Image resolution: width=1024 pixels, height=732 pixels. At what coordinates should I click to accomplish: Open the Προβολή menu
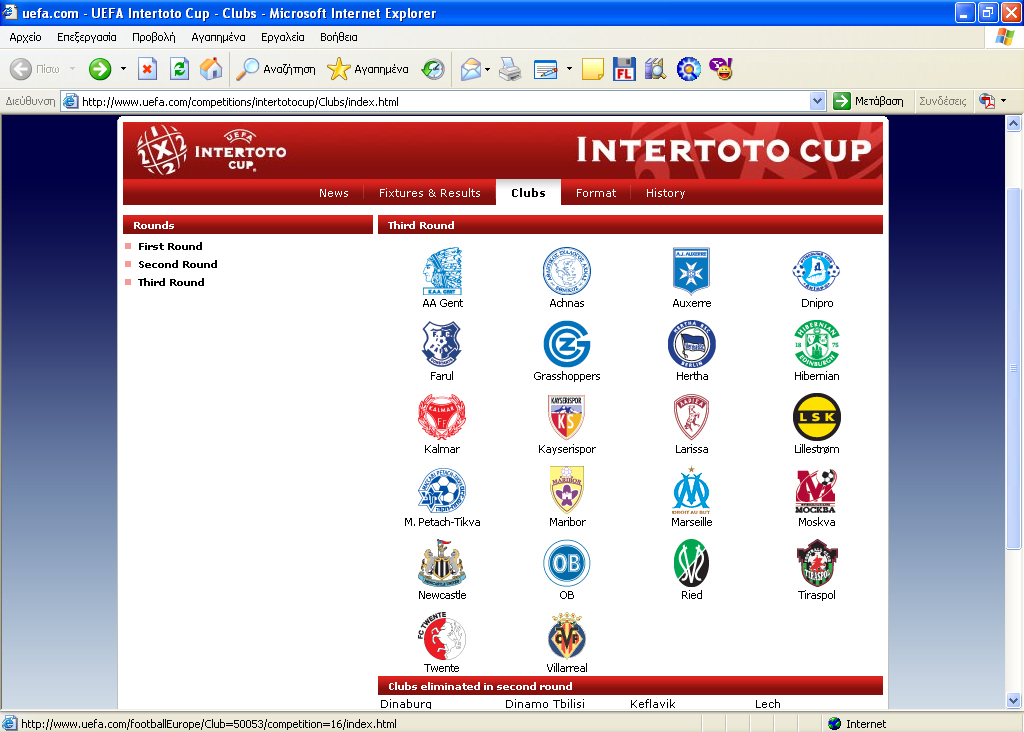(x=153, y=37)
